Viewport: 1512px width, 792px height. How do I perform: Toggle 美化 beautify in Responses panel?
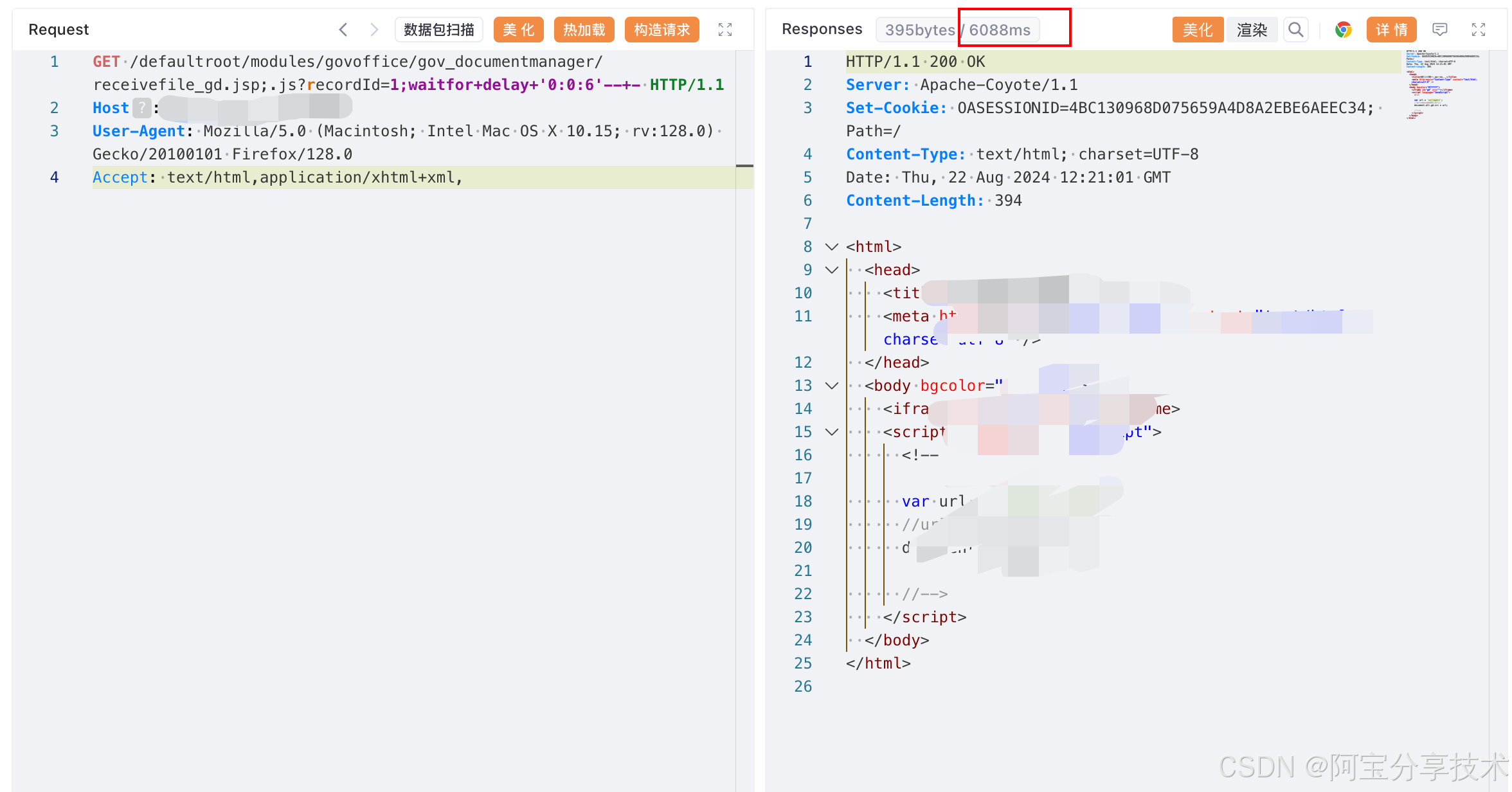(1197, 30)
